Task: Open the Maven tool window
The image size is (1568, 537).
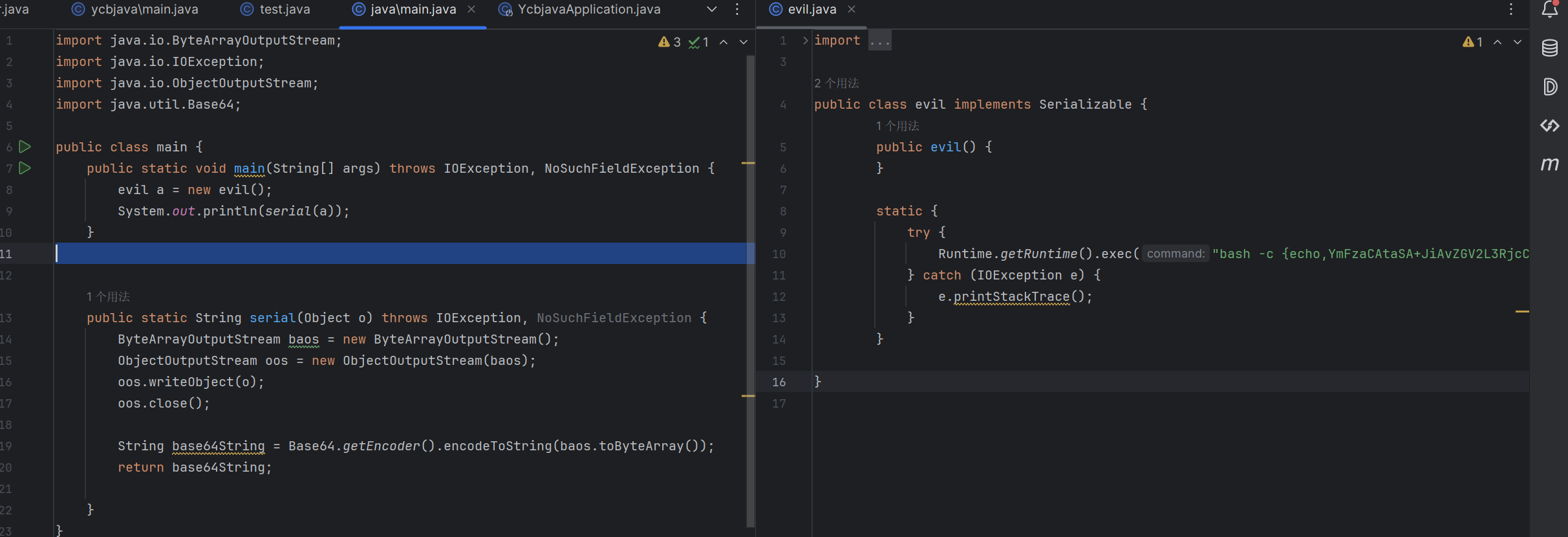Action: [x=1550, y=164]
